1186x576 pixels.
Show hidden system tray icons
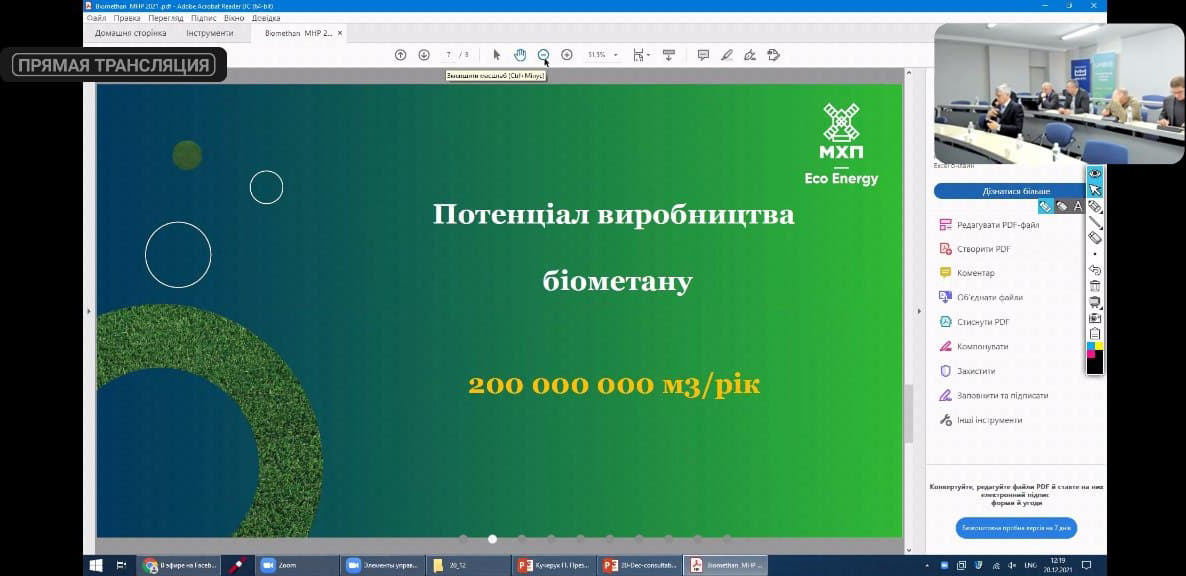tap(927, 565)
